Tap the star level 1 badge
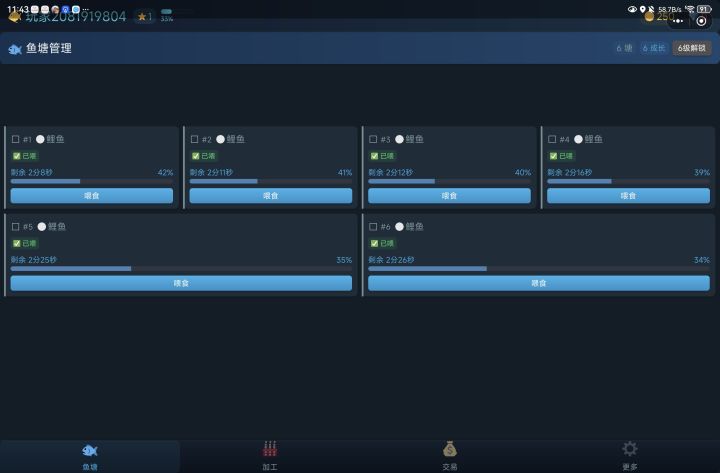 click(145, 17)
